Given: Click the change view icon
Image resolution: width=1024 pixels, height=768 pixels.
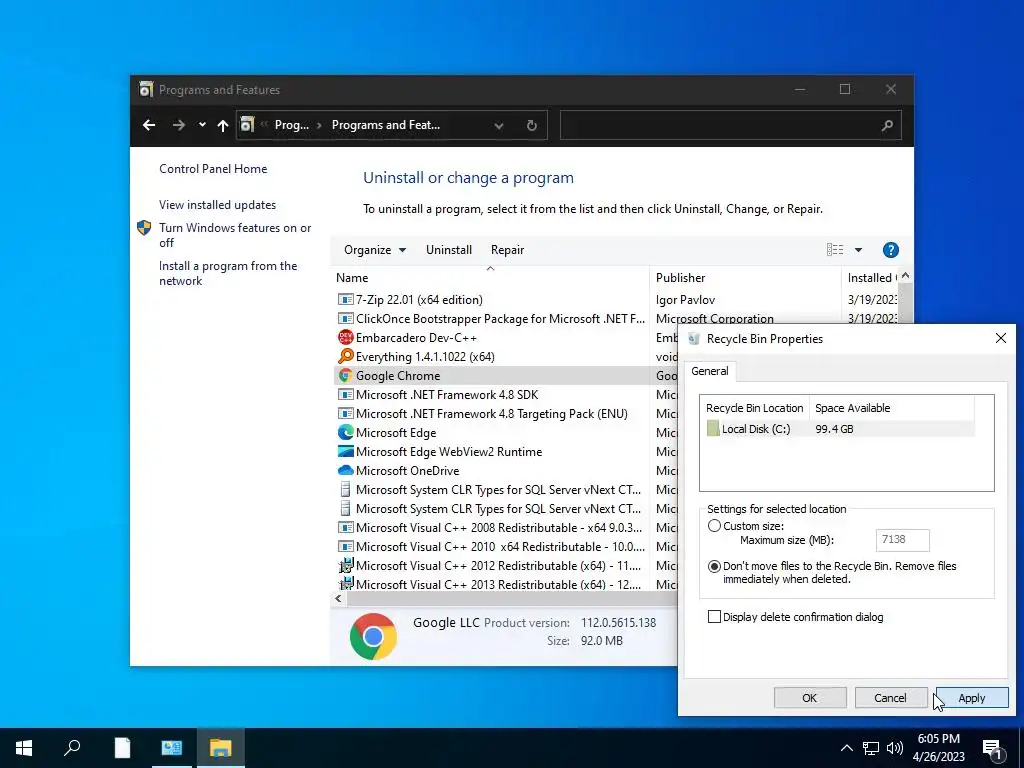Looking at the screenshot, I should click(835, 249).
